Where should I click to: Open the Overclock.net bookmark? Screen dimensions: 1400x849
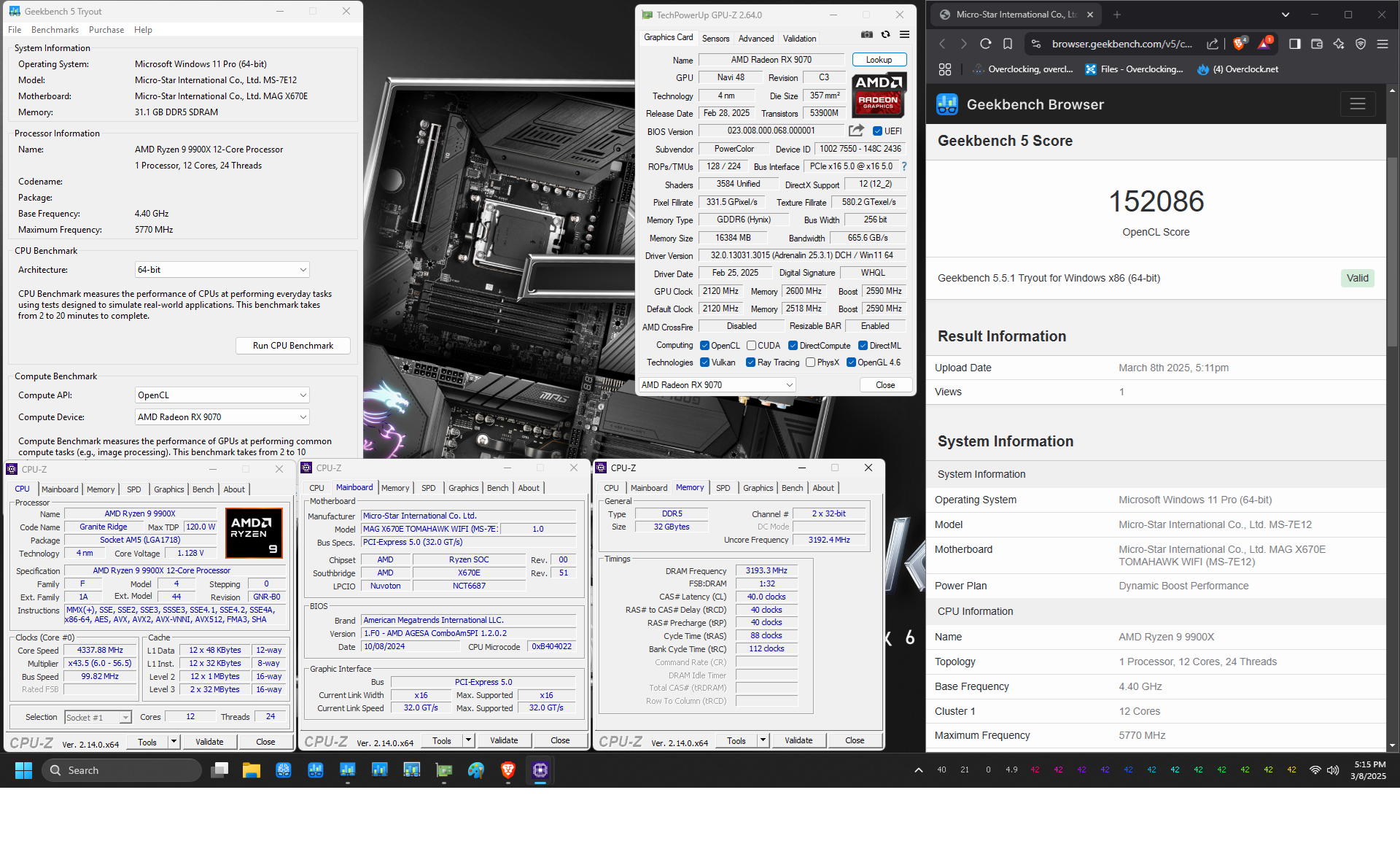[1238, 69]
